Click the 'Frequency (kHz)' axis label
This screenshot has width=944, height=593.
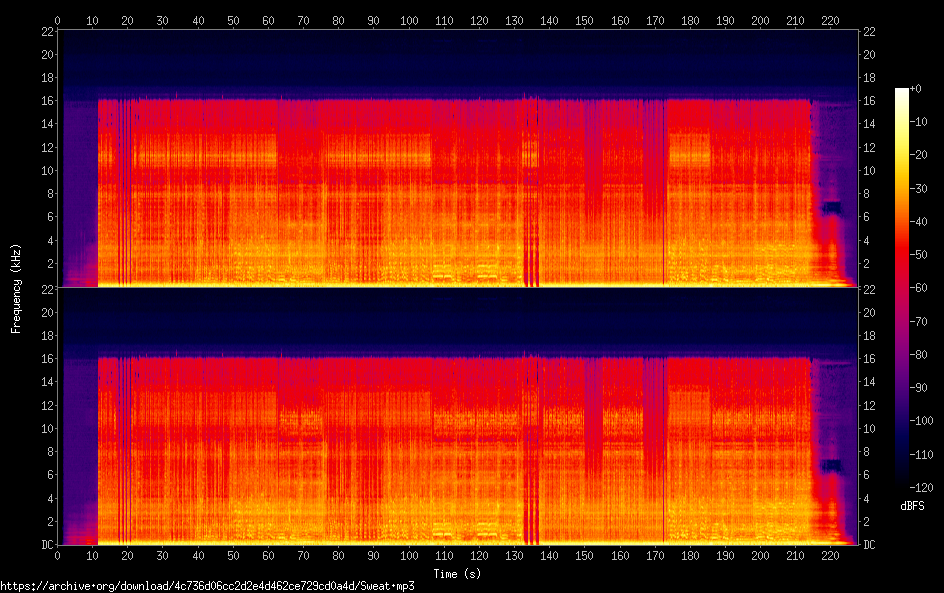16,288
